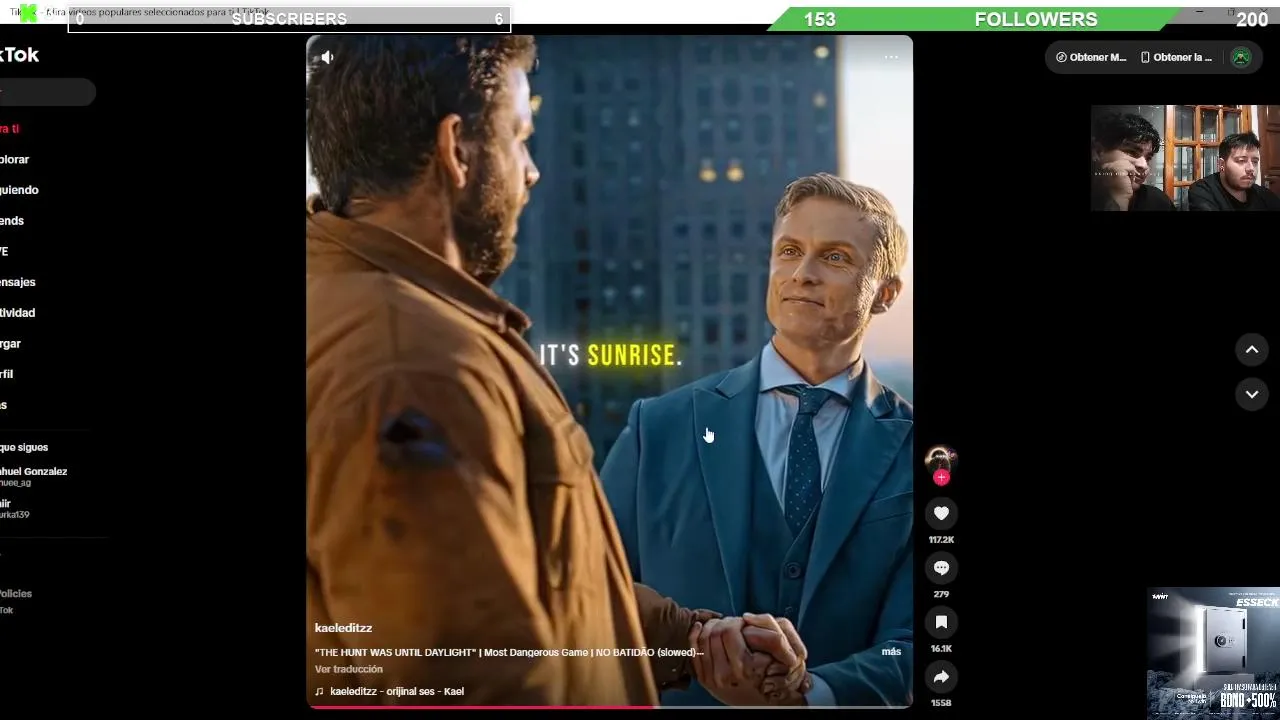Screen dimensions: 1280x720
Task: Click Ver traducción under the caption
Action: [349, 669]
